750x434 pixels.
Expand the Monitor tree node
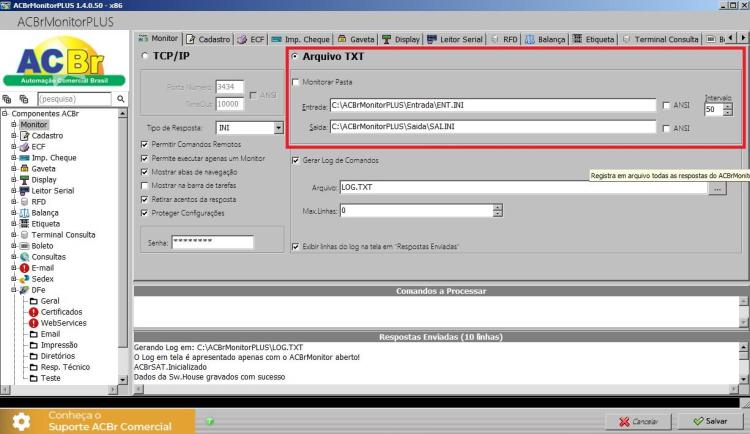tap(14, 125)
